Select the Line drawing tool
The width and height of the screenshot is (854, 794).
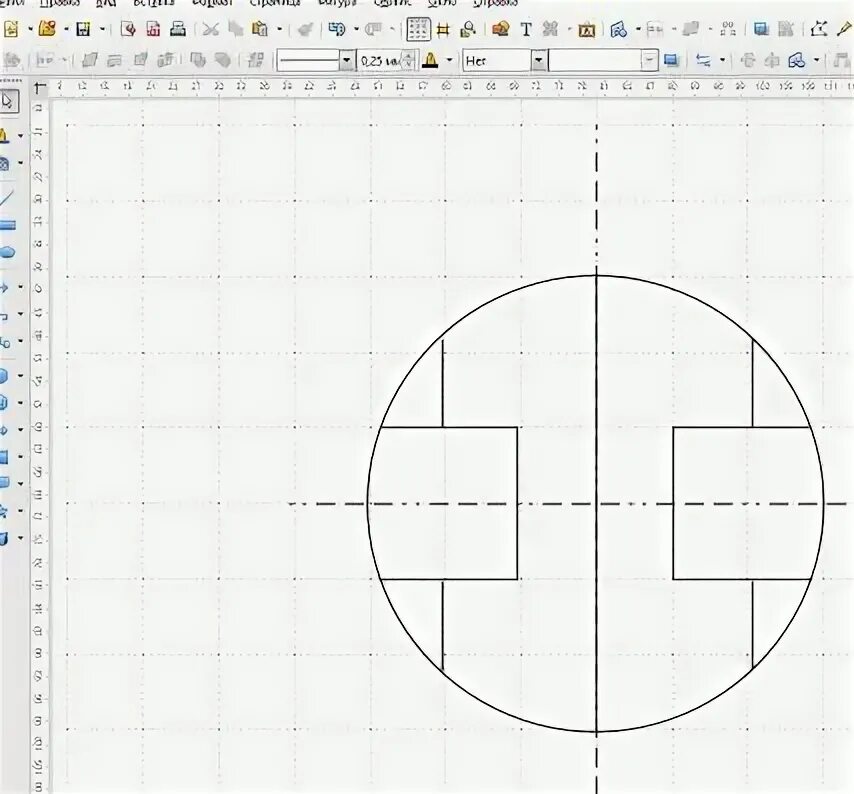(7, 198)
